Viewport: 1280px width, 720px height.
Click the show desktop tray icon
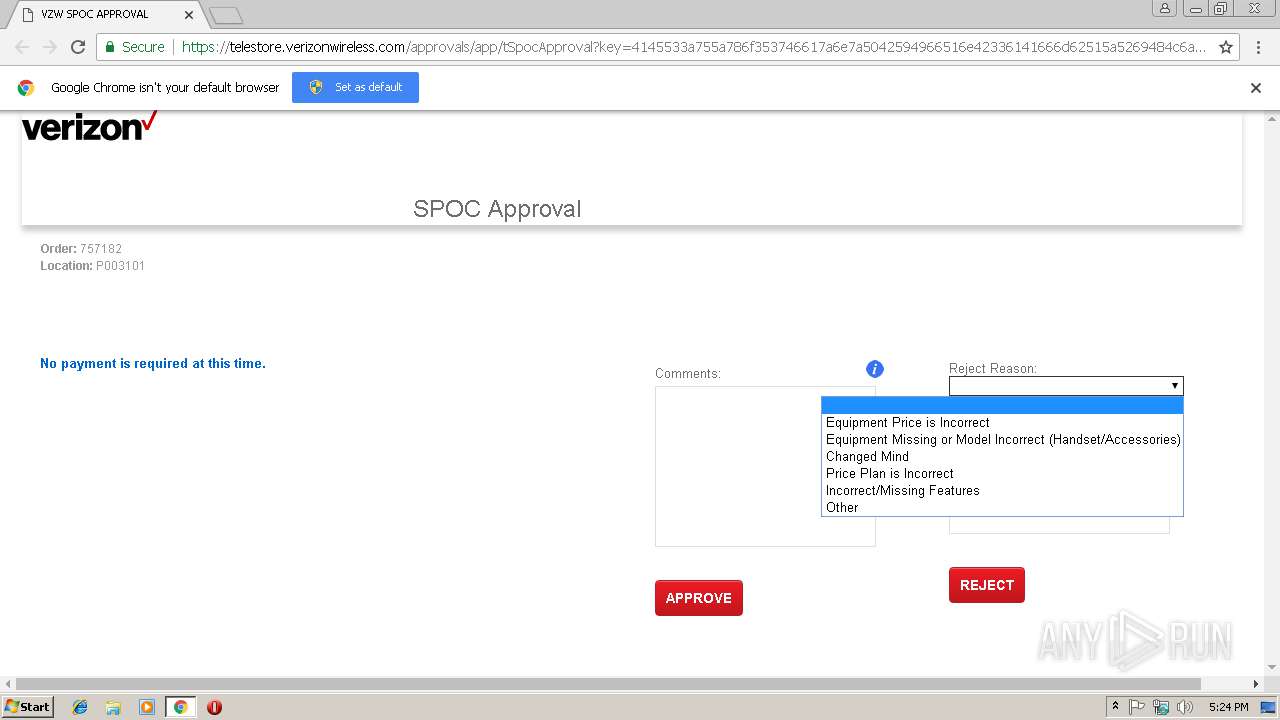coord(1268,707)
